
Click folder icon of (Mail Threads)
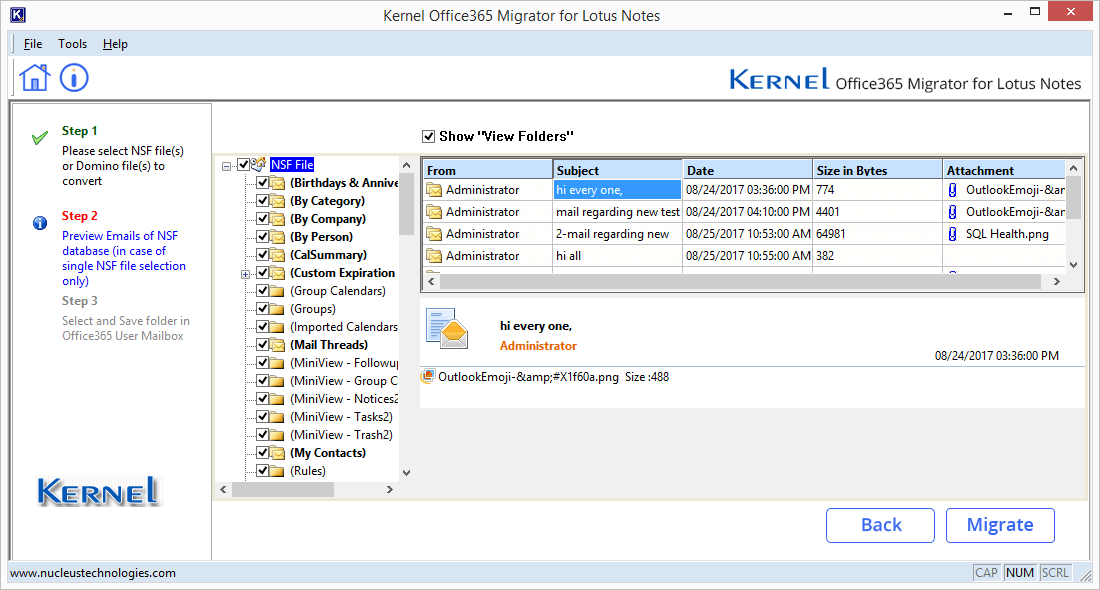278,345
